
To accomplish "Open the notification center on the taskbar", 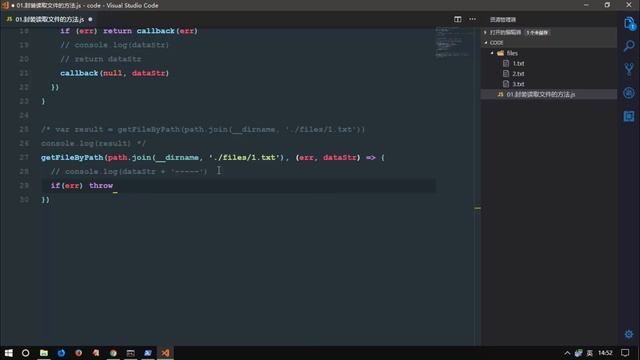I will pos(625,353).
